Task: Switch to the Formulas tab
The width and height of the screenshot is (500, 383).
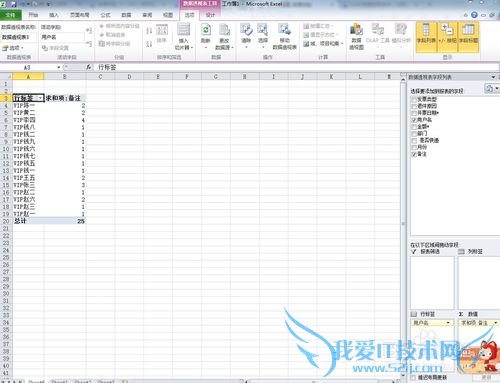Action: (105, 15)
